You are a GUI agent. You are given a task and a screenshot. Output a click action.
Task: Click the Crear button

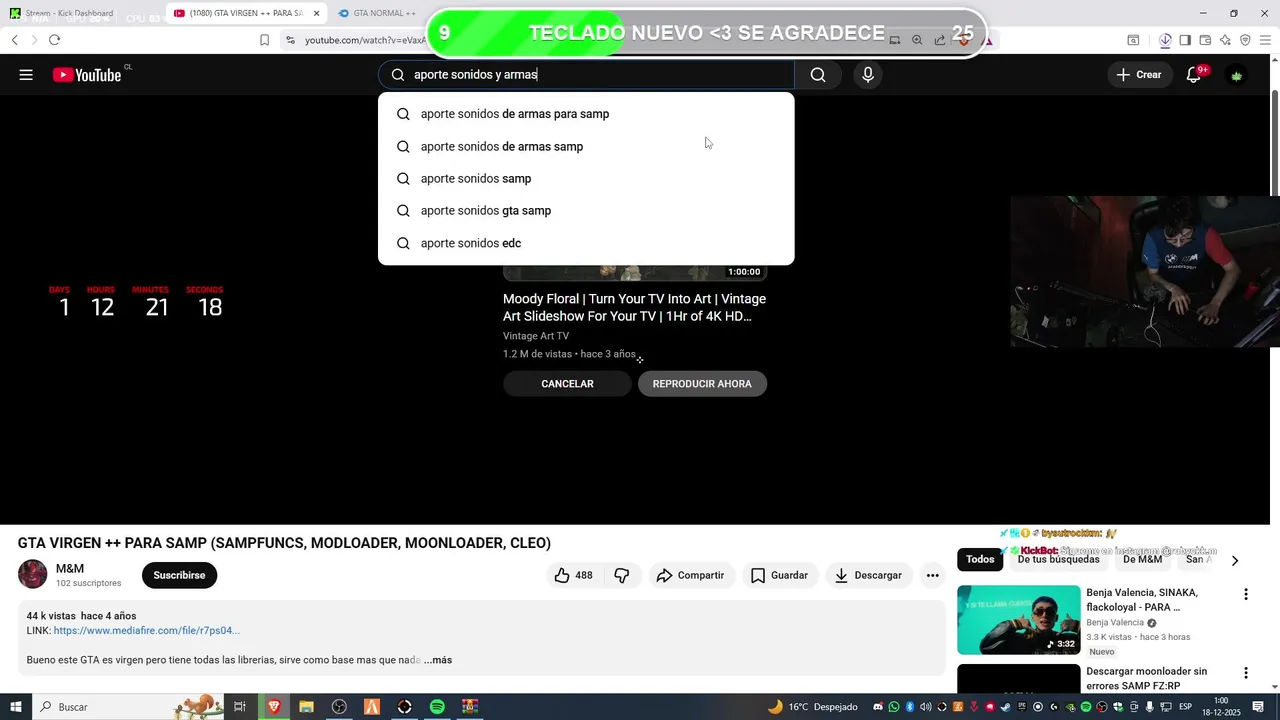(x=1139, y=75)
